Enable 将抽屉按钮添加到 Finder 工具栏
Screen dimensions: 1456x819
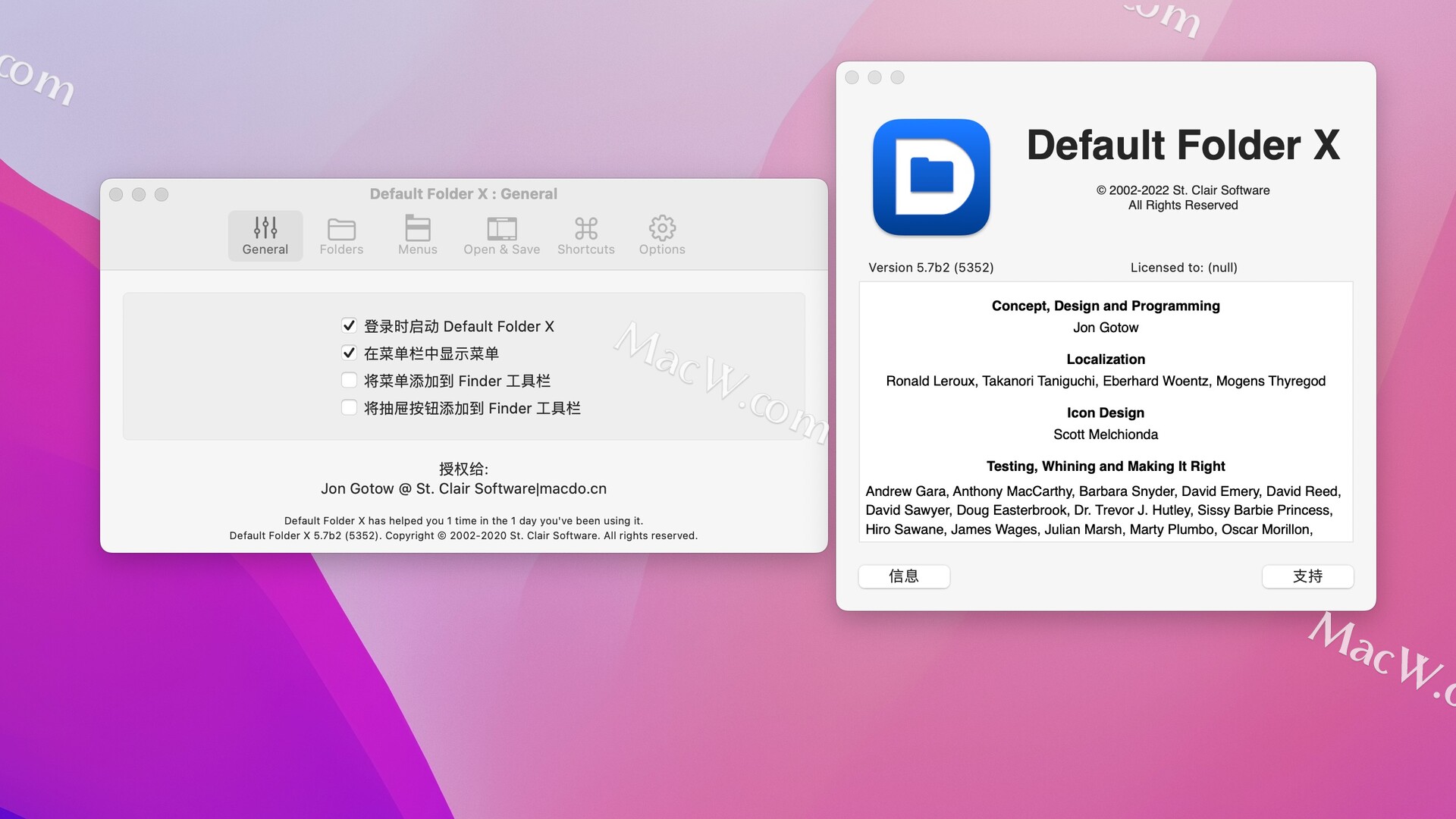coord(349,408)
